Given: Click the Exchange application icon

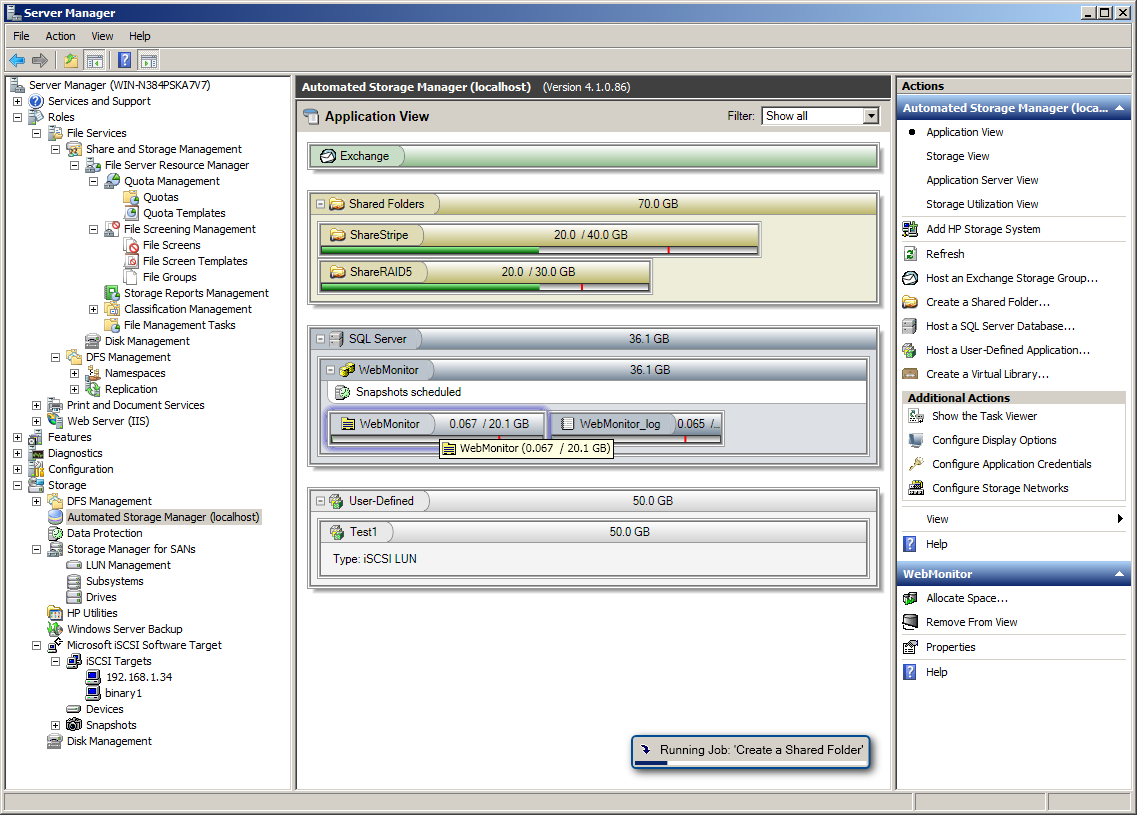Looking at the screenshot, I should click(328, 156).
